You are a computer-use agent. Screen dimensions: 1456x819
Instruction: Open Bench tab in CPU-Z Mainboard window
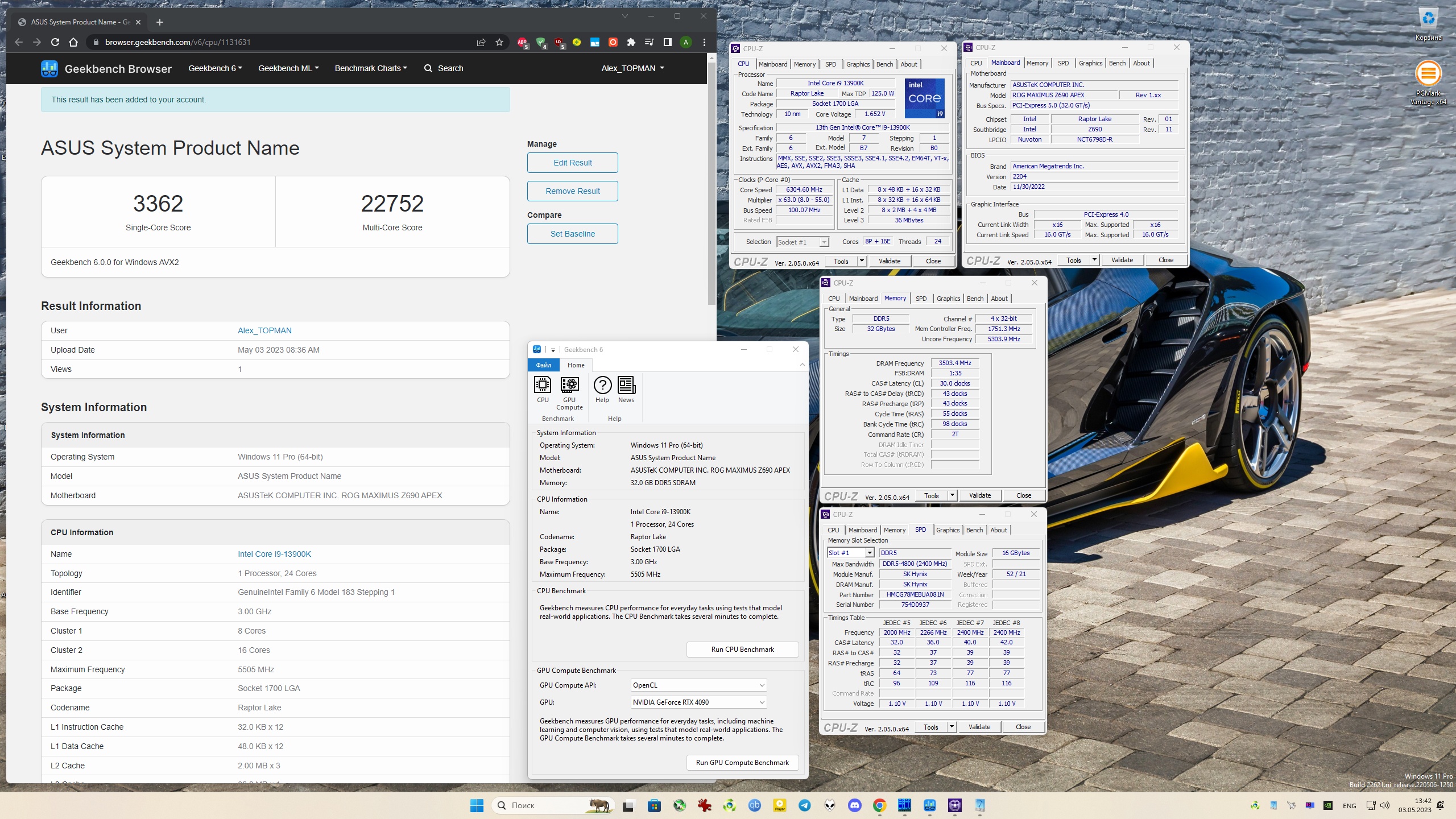(x=1117, y=63)
